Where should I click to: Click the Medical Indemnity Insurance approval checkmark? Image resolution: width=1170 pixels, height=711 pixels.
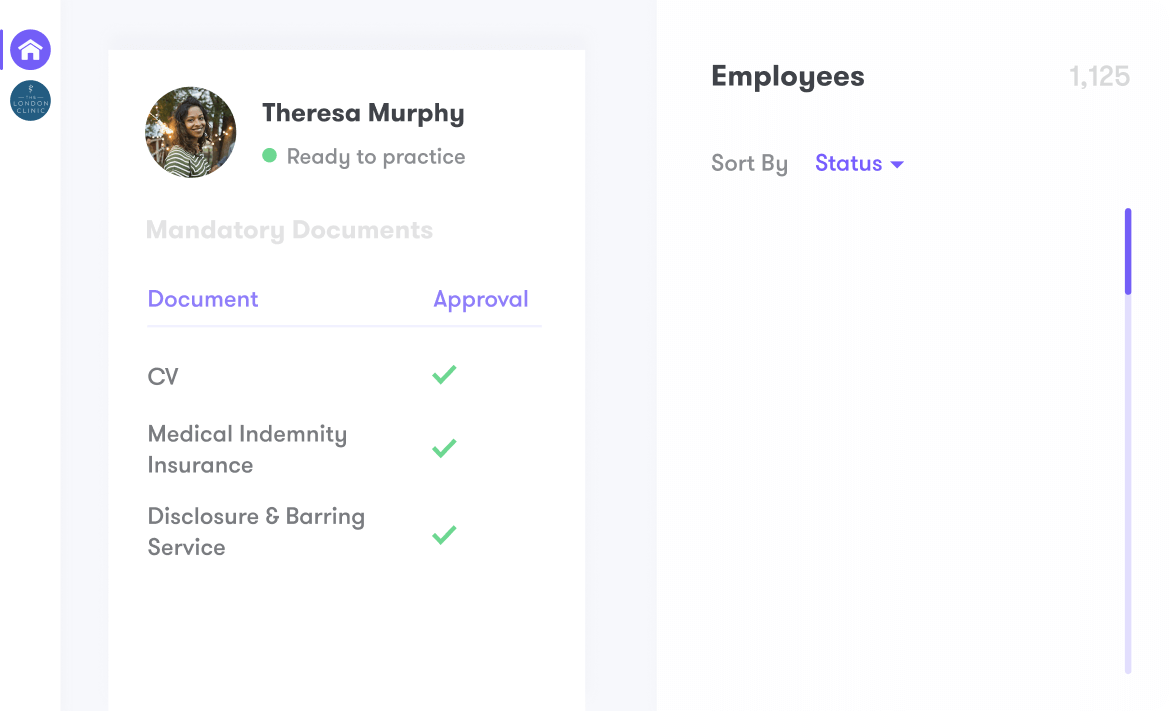pyautogui.click(x=444, y=448)
